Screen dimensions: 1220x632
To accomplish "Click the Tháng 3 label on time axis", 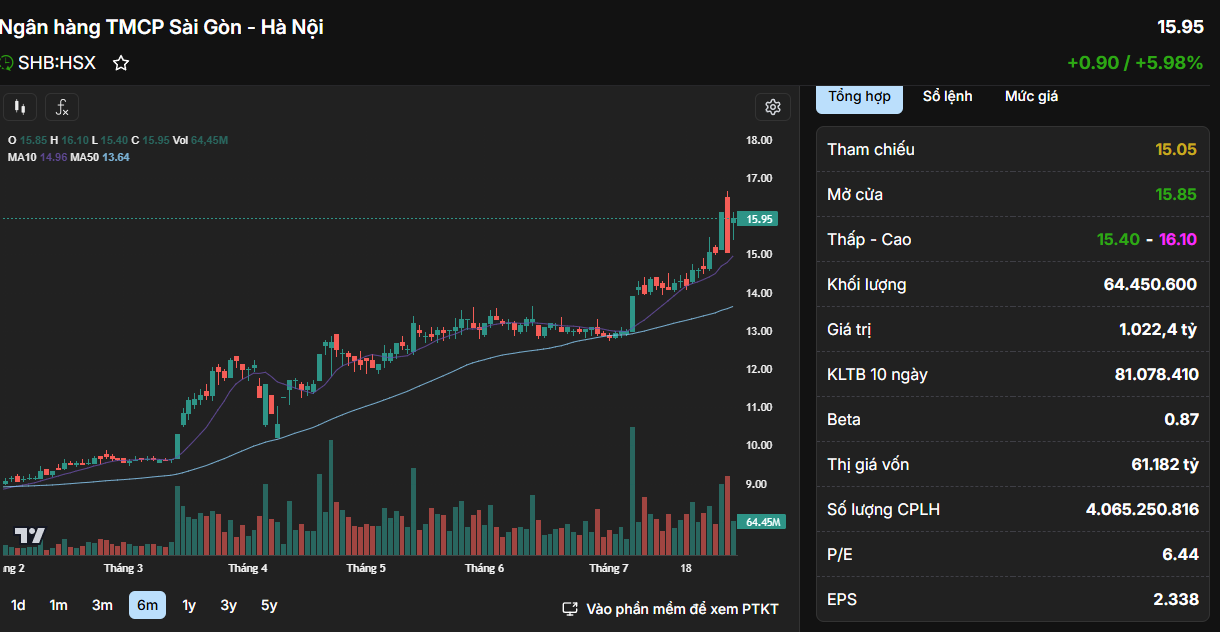I will pyautogui.click(x=123, y=568).
